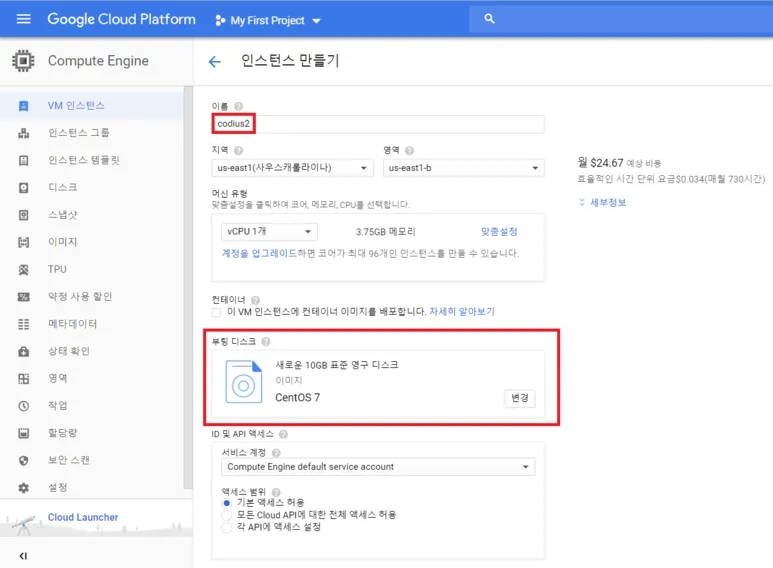Open the 지역 us-east1 dropdown
This screenshot has height=568, width=773.
(x=292, y=168)
